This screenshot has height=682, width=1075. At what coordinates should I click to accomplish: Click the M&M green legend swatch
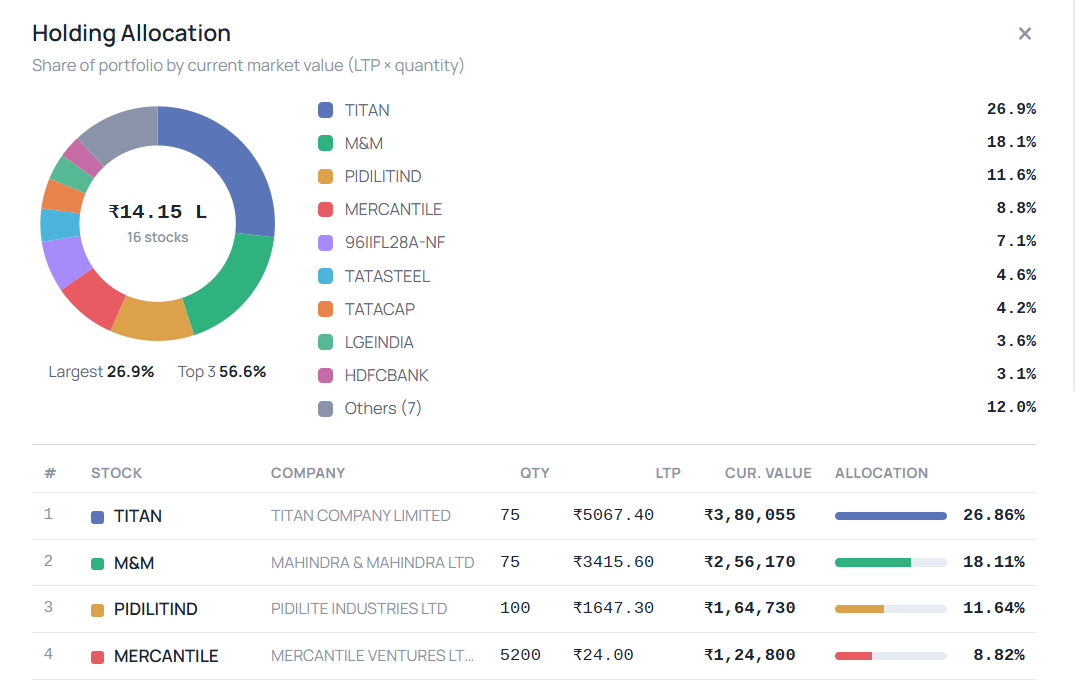point(326,143)
